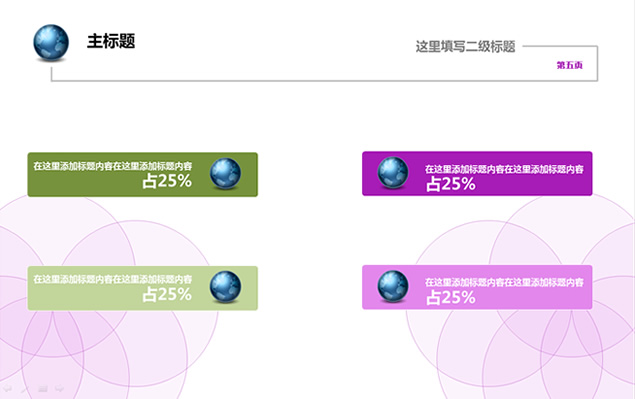Click the globe in the light green box
The image size is (635, 399).
(226, 287)
